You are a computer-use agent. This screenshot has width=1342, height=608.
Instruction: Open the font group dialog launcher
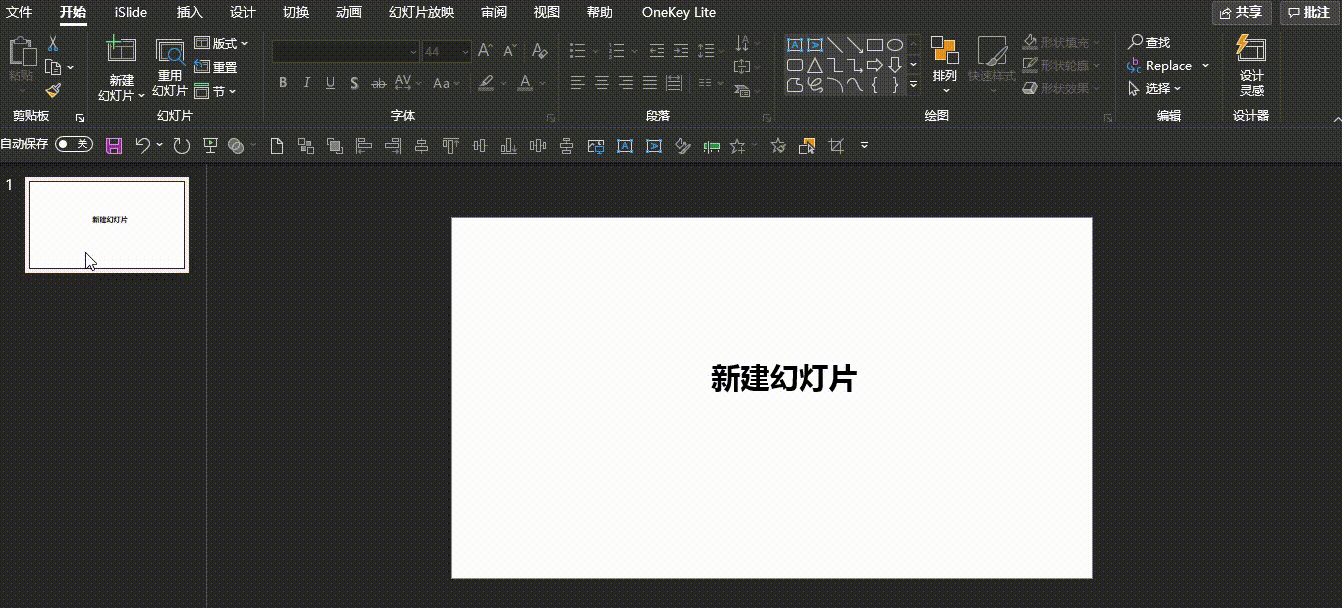tap(550, 117)
